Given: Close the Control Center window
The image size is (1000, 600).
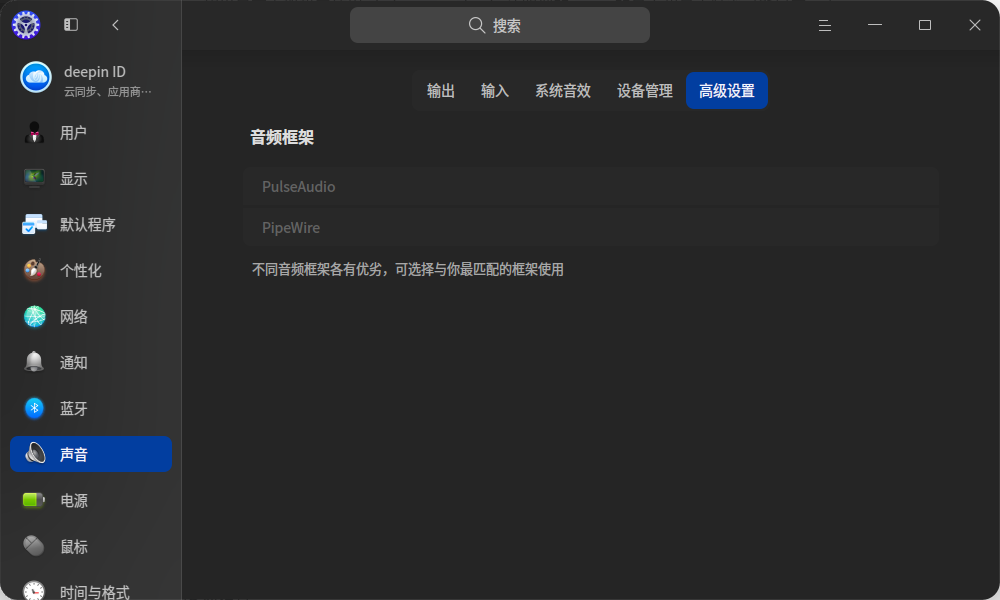Looking at the screenshot, I should click(x=974, y=25).
